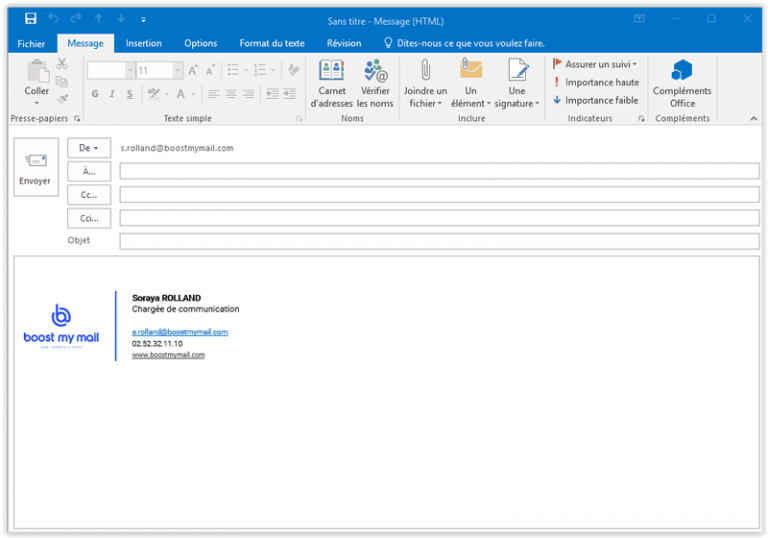768x538 pixels.
Task: Open the Format du texte tab
Action: coord(272,43)
